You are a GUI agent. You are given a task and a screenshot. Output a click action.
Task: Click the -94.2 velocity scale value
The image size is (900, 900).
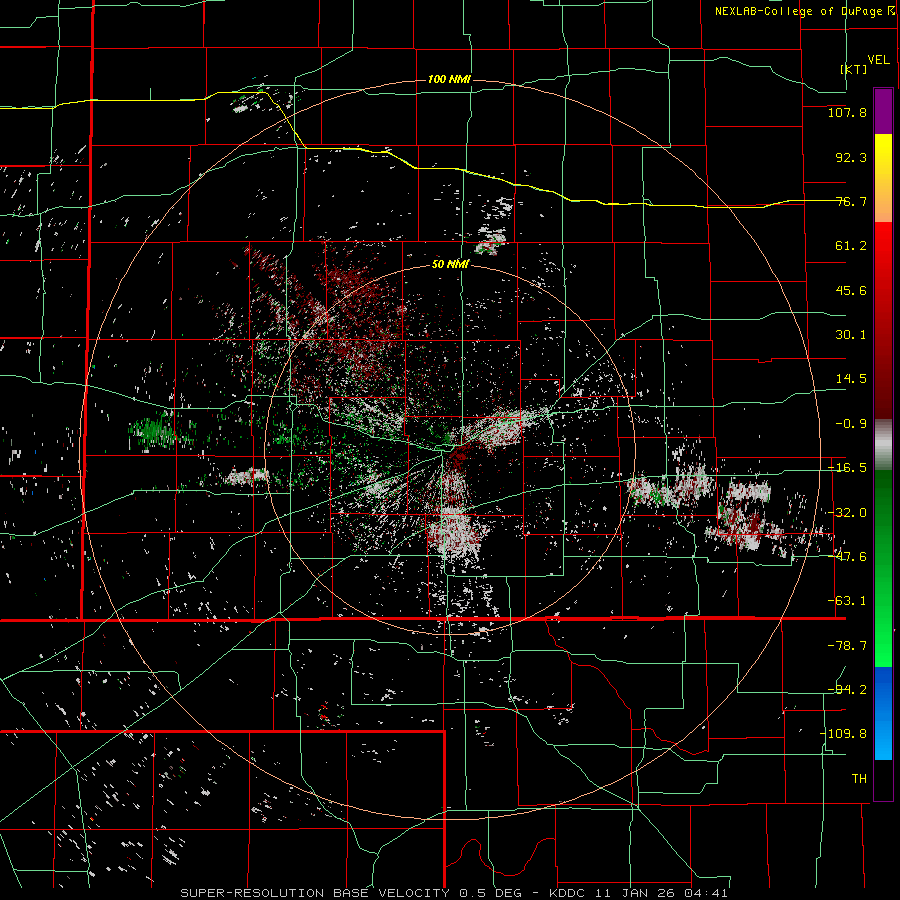pyautogui.click(x=847, y=689)
